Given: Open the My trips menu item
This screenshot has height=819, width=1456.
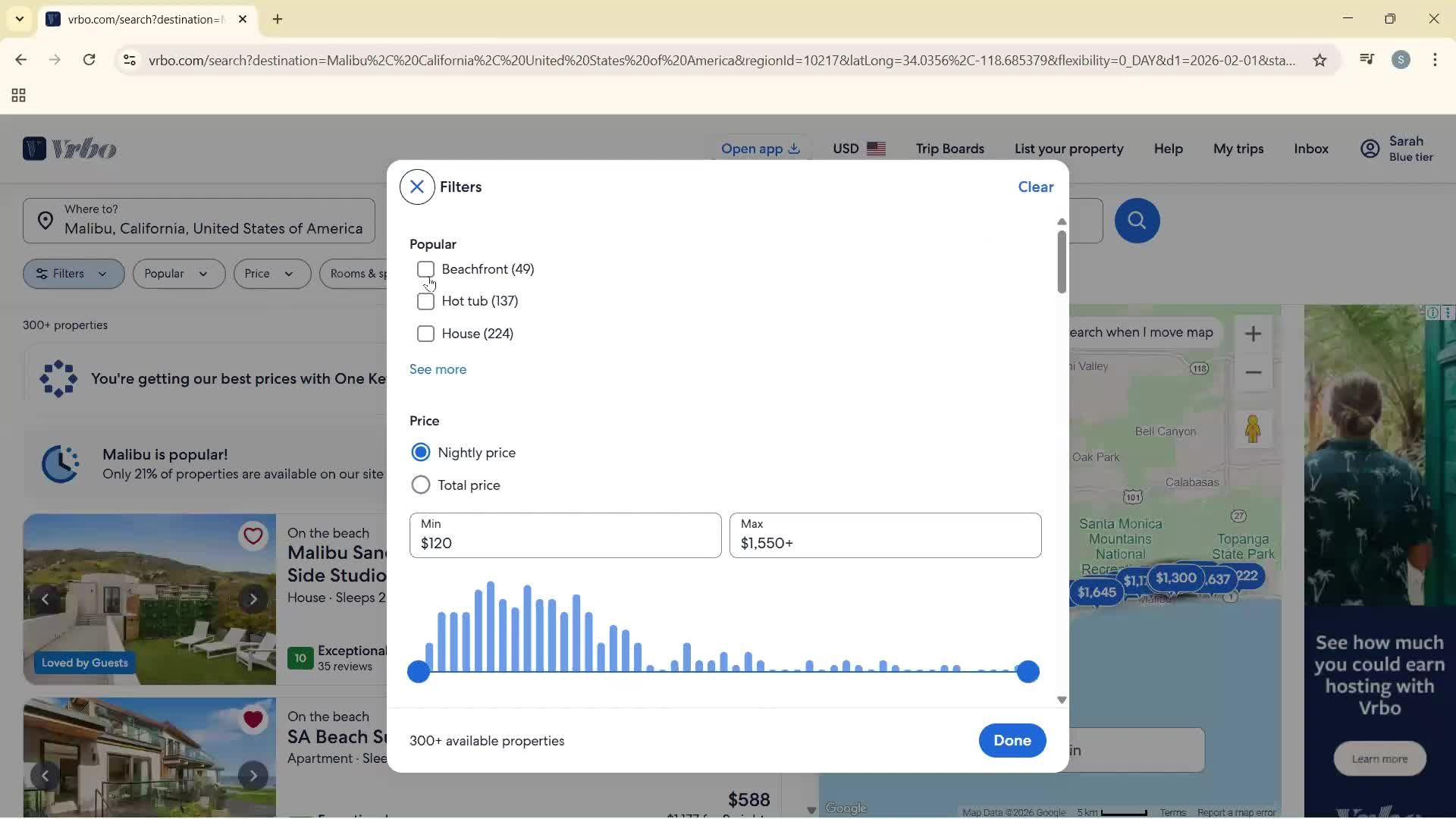Looking at the screenshot, I should click(1238, 149).
